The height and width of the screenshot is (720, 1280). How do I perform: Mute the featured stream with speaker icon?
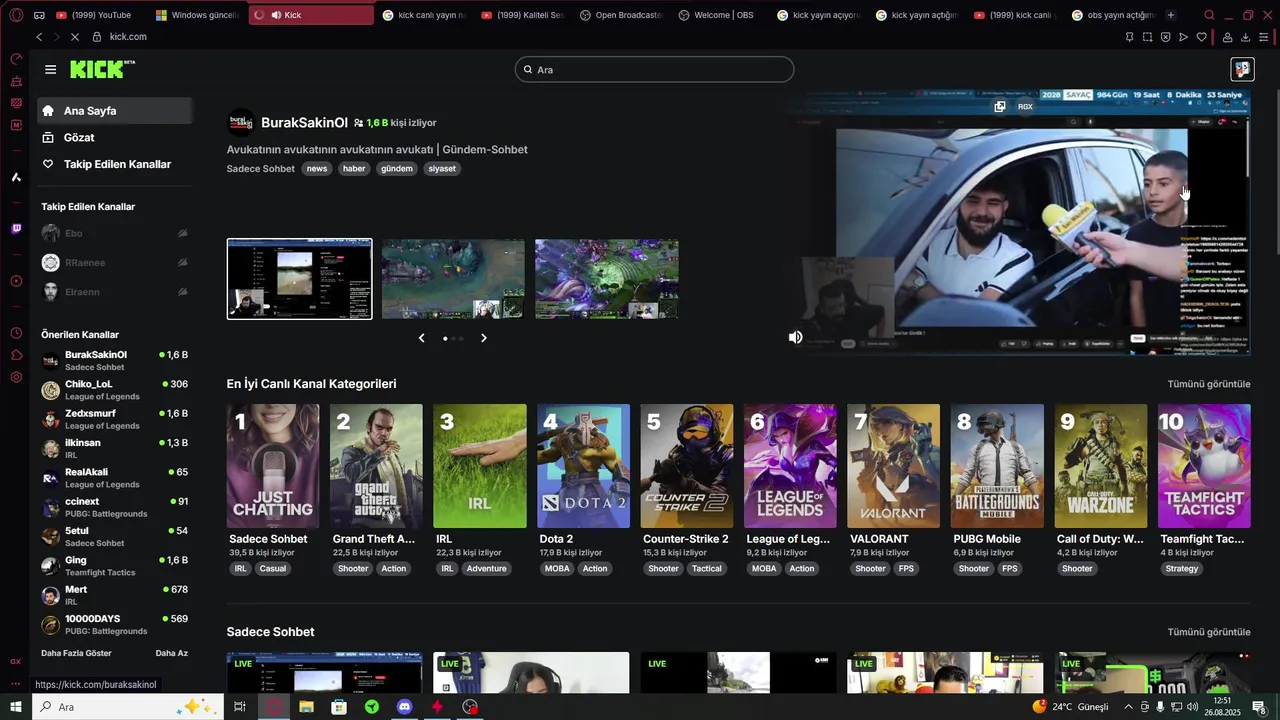click(x=795, y=337)
